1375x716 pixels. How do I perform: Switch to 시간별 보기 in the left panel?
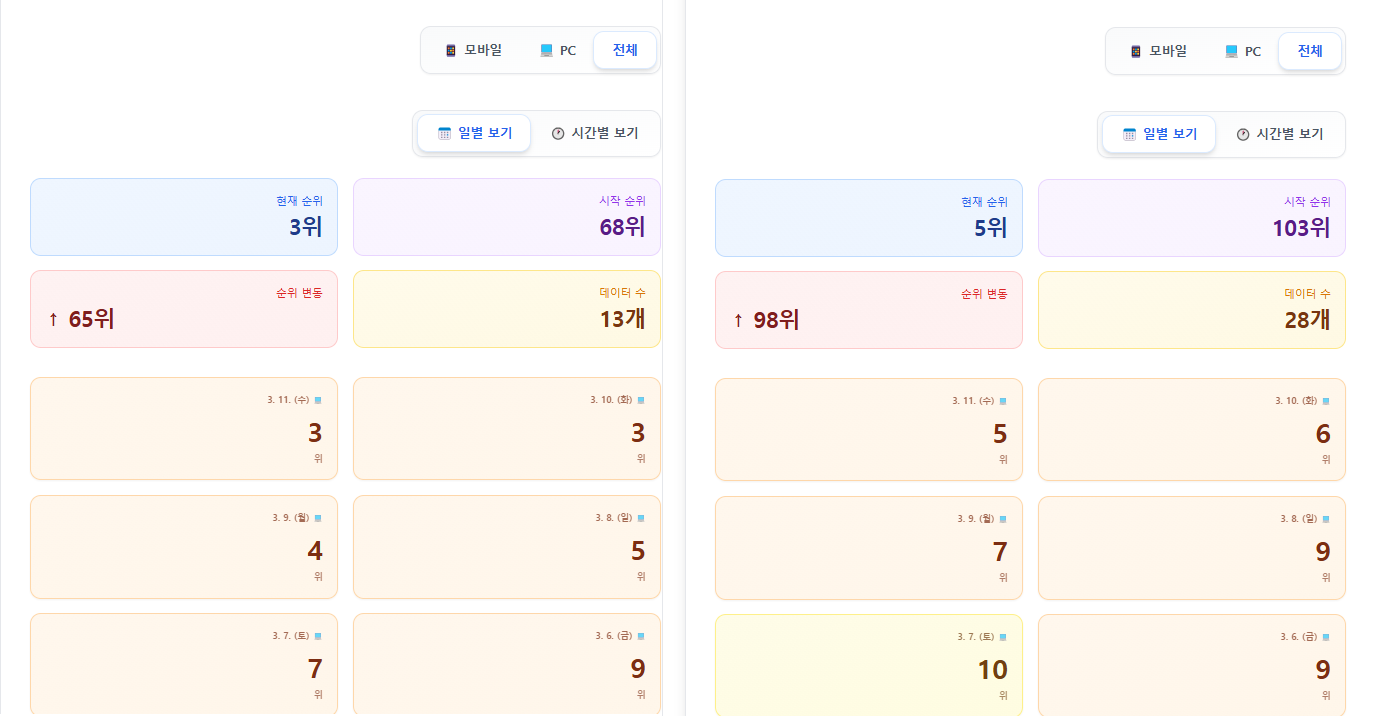[x=595, y=133]
